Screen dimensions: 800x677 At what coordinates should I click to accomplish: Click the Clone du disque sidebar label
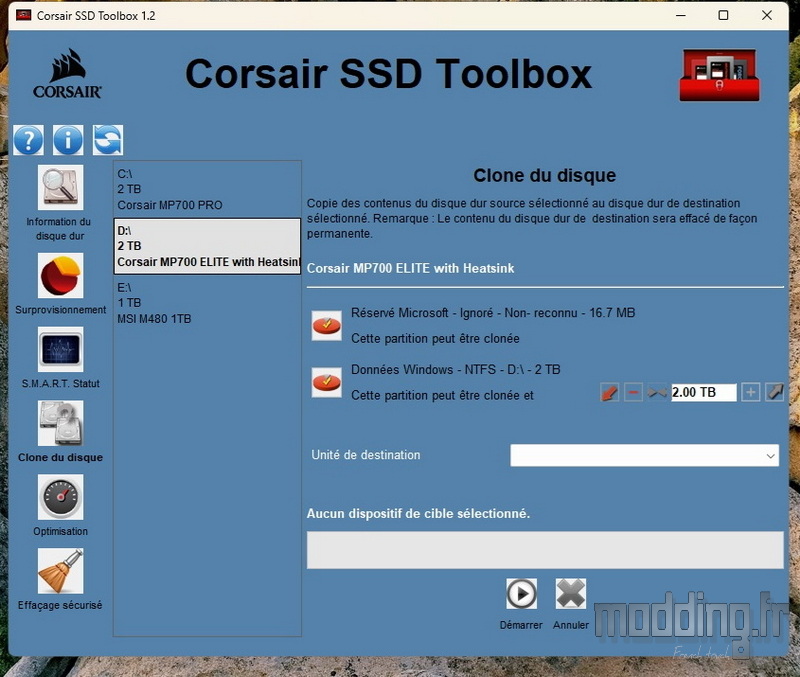pyautogui.click(x=60, y=458)
